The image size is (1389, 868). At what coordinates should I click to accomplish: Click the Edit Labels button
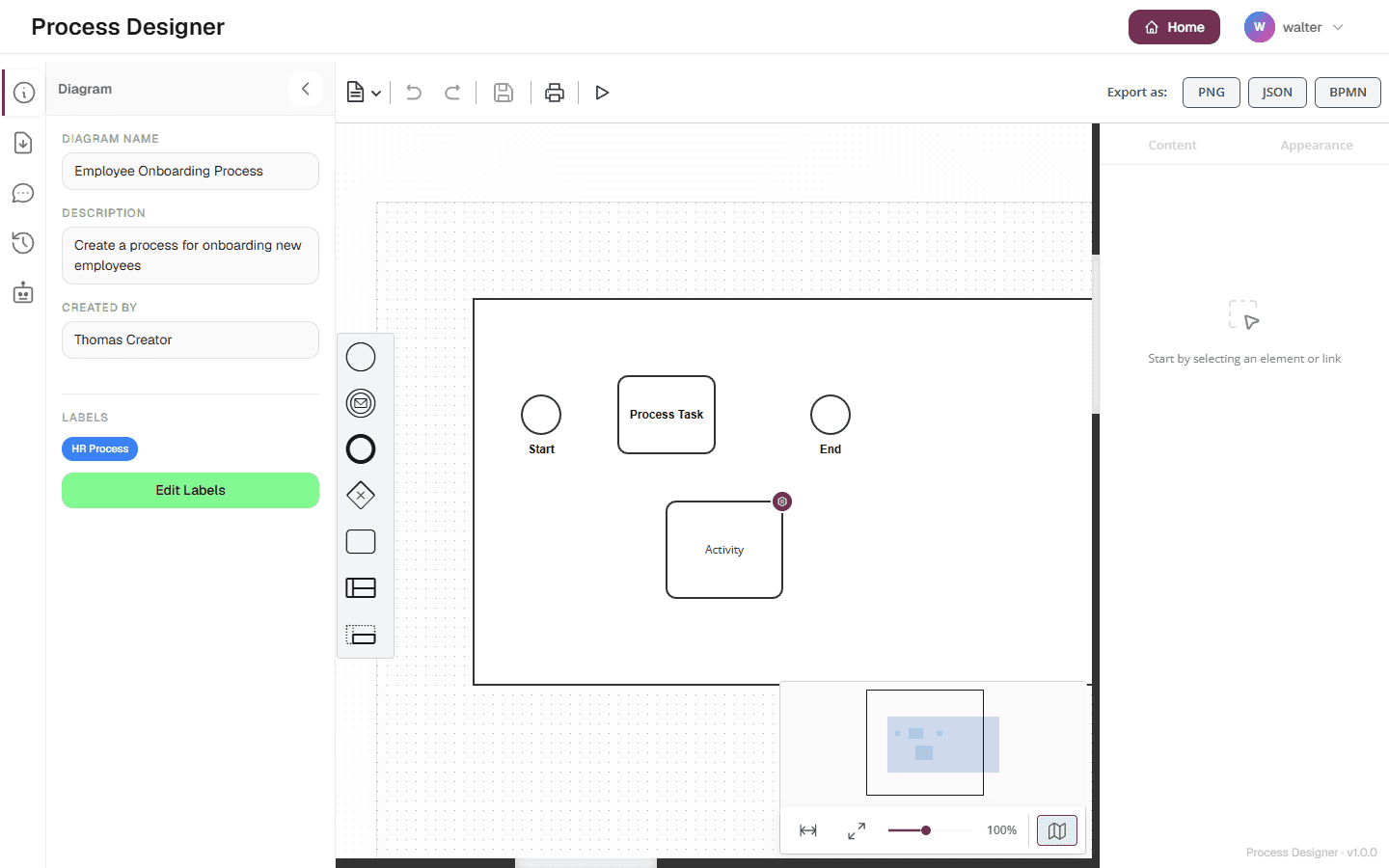[190, 490]
